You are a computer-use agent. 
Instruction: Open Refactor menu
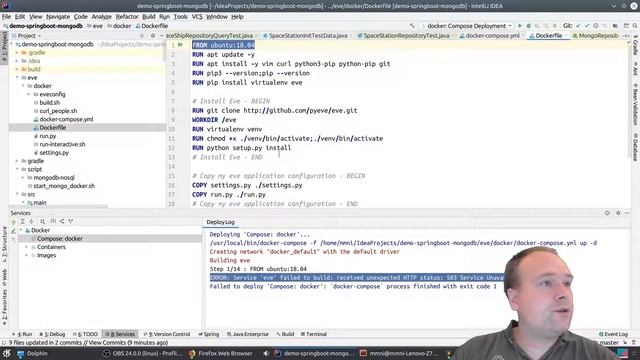[x=127, y=17]
